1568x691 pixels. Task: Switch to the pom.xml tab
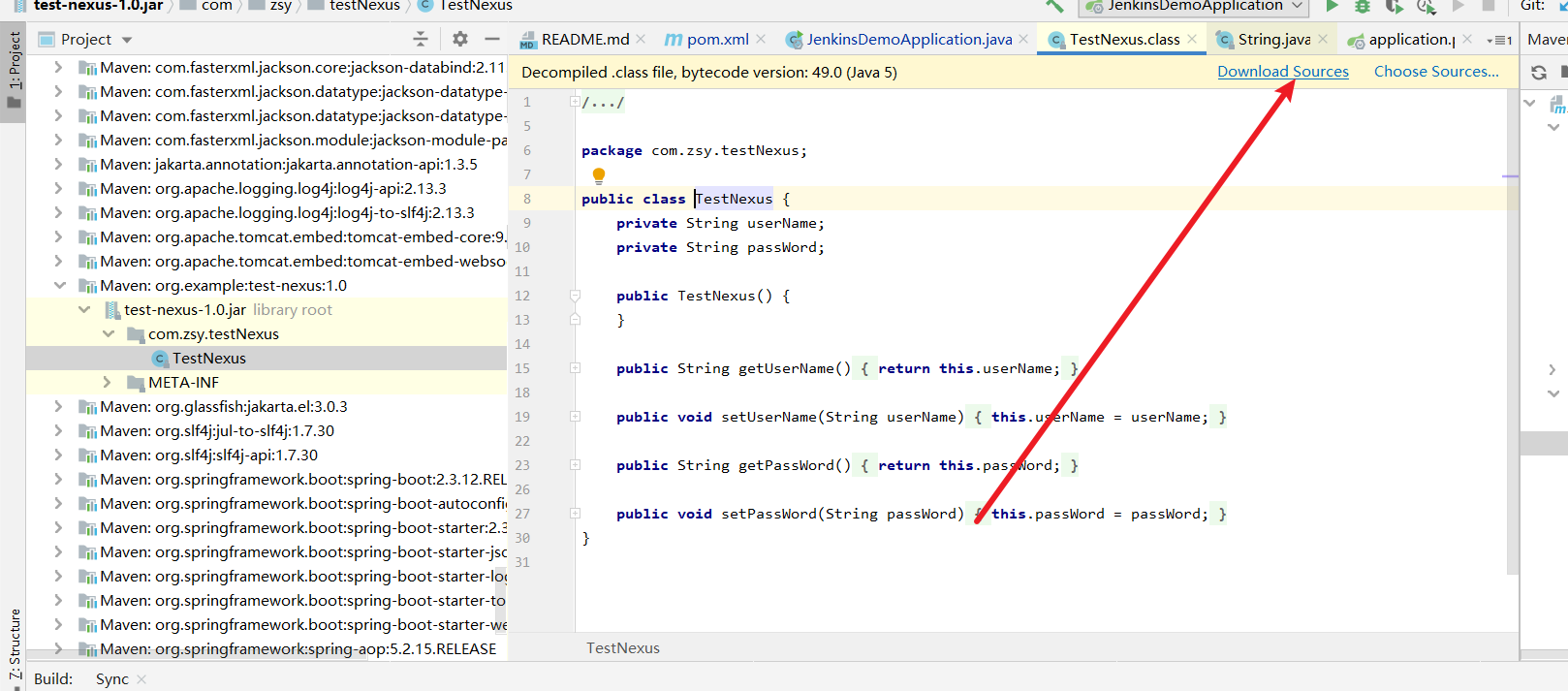(x=716, y=39)
